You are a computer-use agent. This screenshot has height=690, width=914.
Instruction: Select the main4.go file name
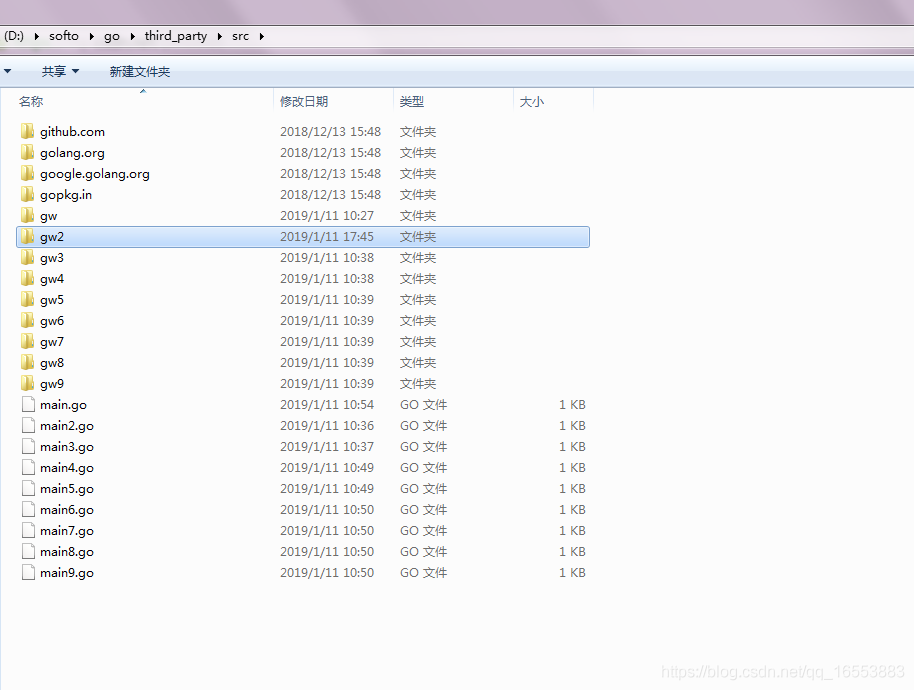tap(66, 467)
